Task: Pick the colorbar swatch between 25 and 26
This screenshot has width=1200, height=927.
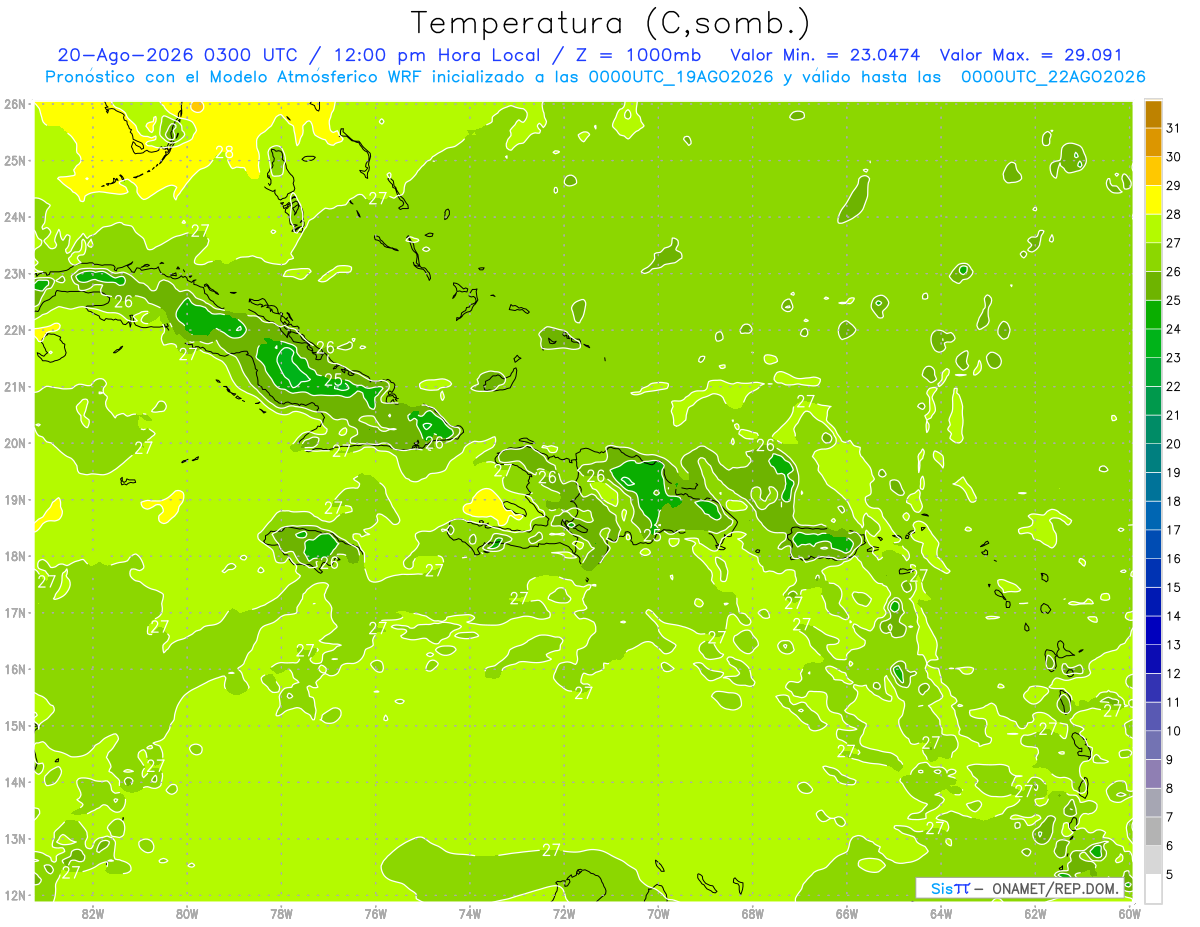Action: tap(1153, 286)
